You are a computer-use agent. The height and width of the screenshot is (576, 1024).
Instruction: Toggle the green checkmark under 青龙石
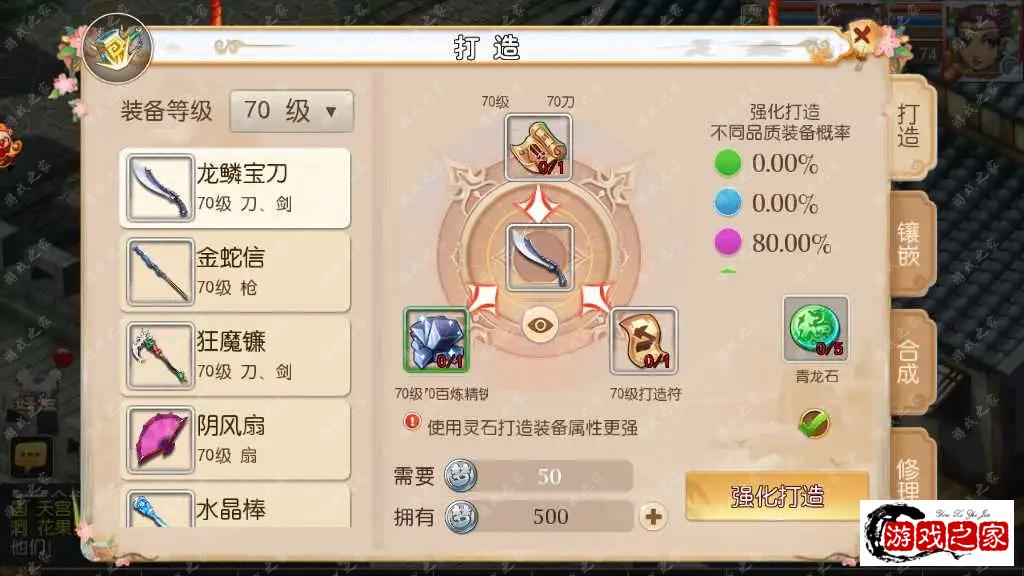coord(814,424)
